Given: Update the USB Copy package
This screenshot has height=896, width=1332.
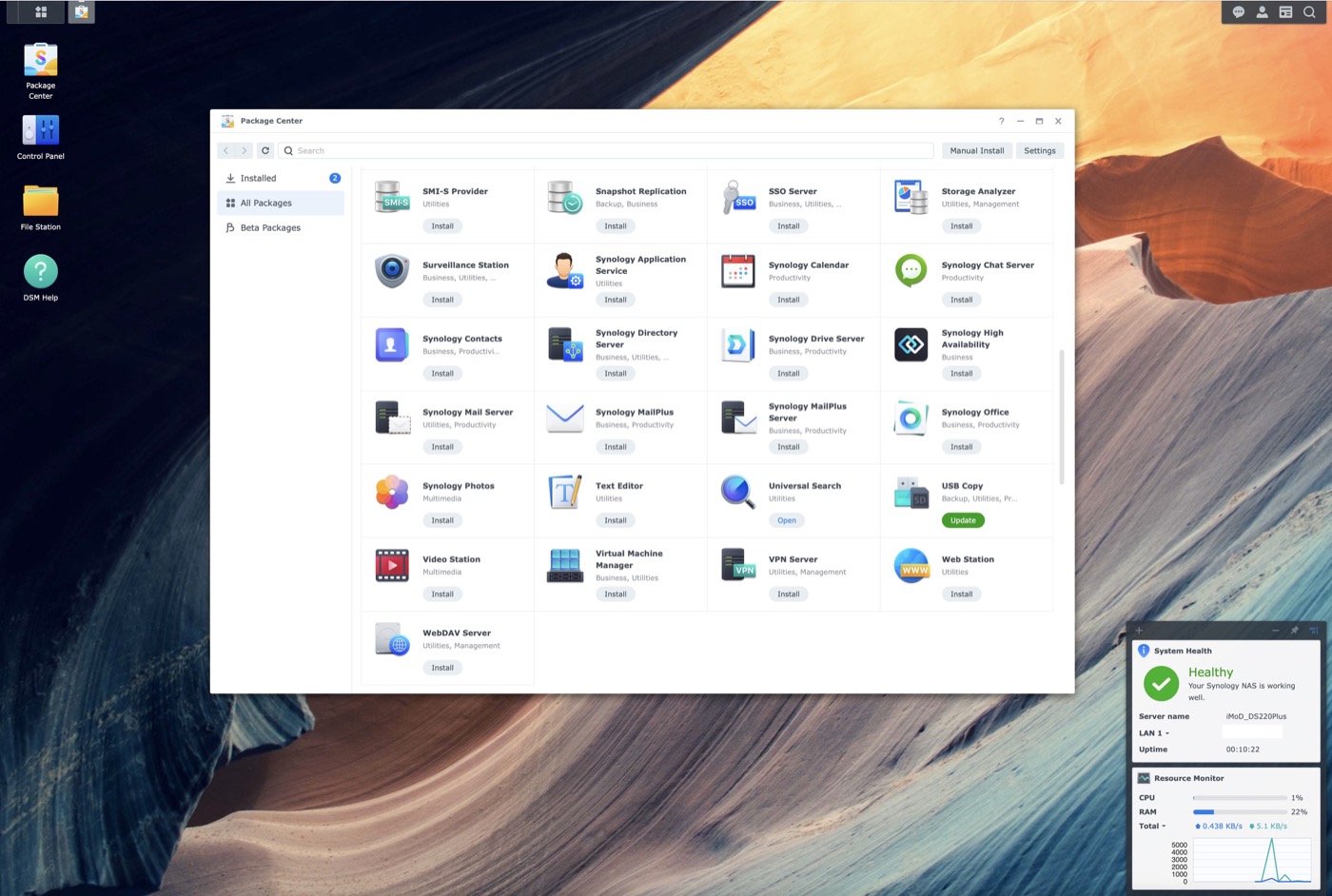Looking at the screenshot, I should (x=963, y=520).
